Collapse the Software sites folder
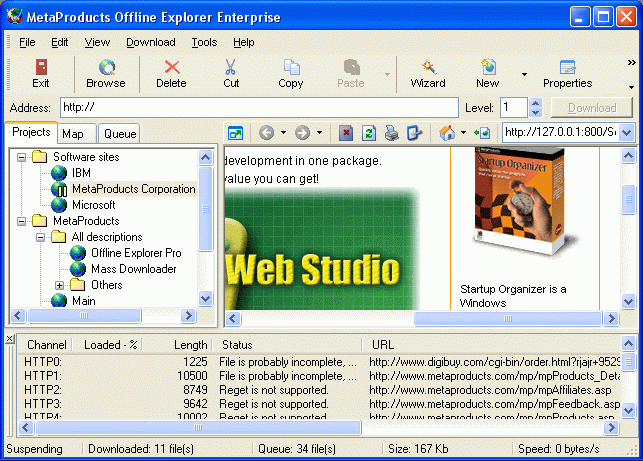Screen dimensions: 643x461 point(20,157)
